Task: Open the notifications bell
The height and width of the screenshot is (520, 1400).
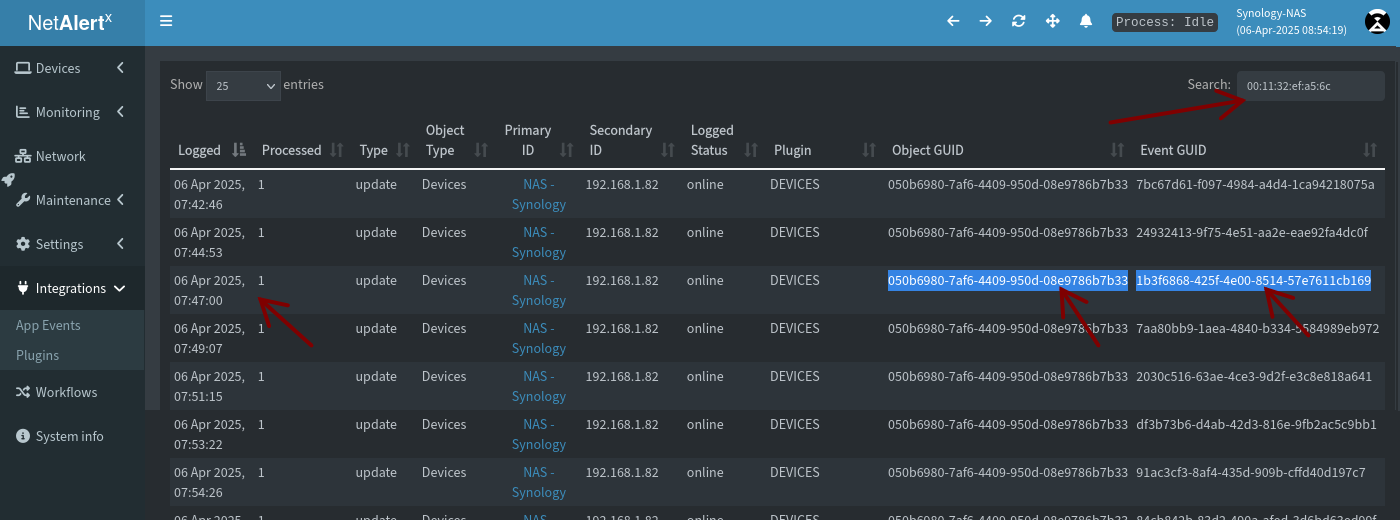Action: coord(1085,21)
